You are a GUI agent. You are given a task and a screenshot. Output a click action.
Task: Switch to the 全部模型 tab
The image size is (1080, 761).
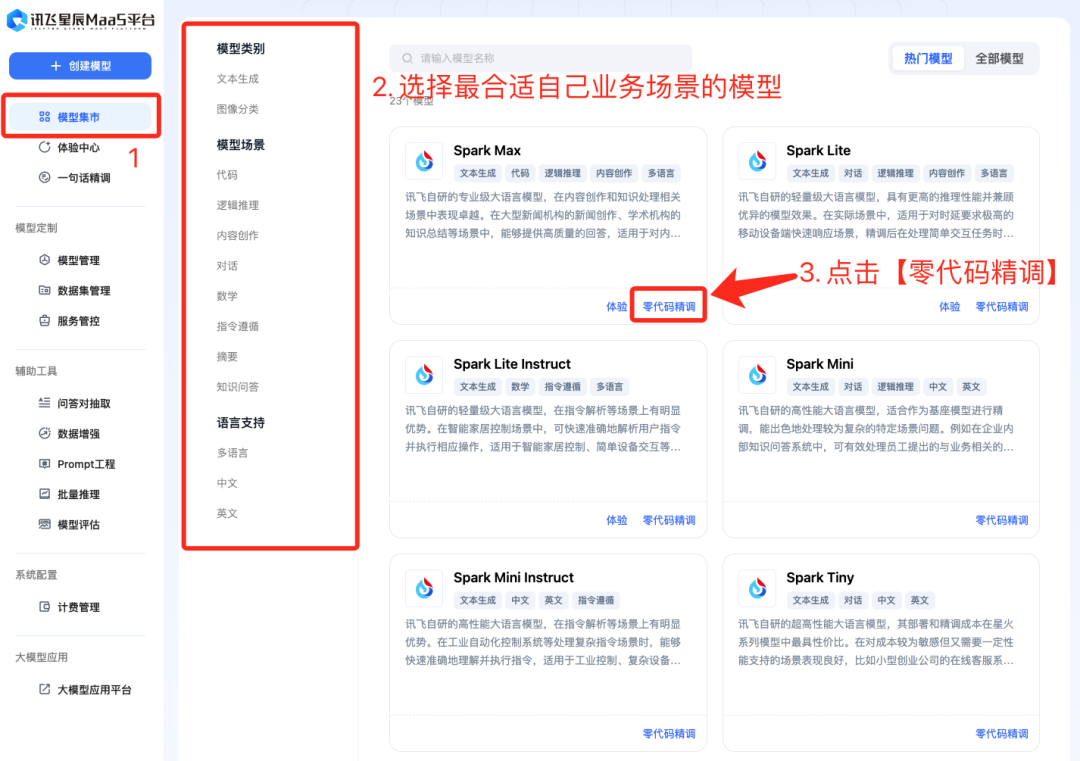pyautogui.click(x=999, y=59)
